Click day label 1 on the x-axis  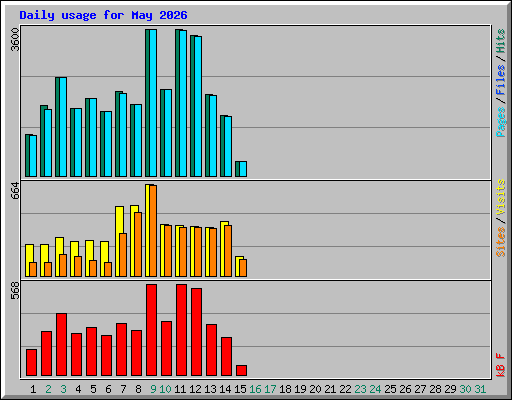33,389
